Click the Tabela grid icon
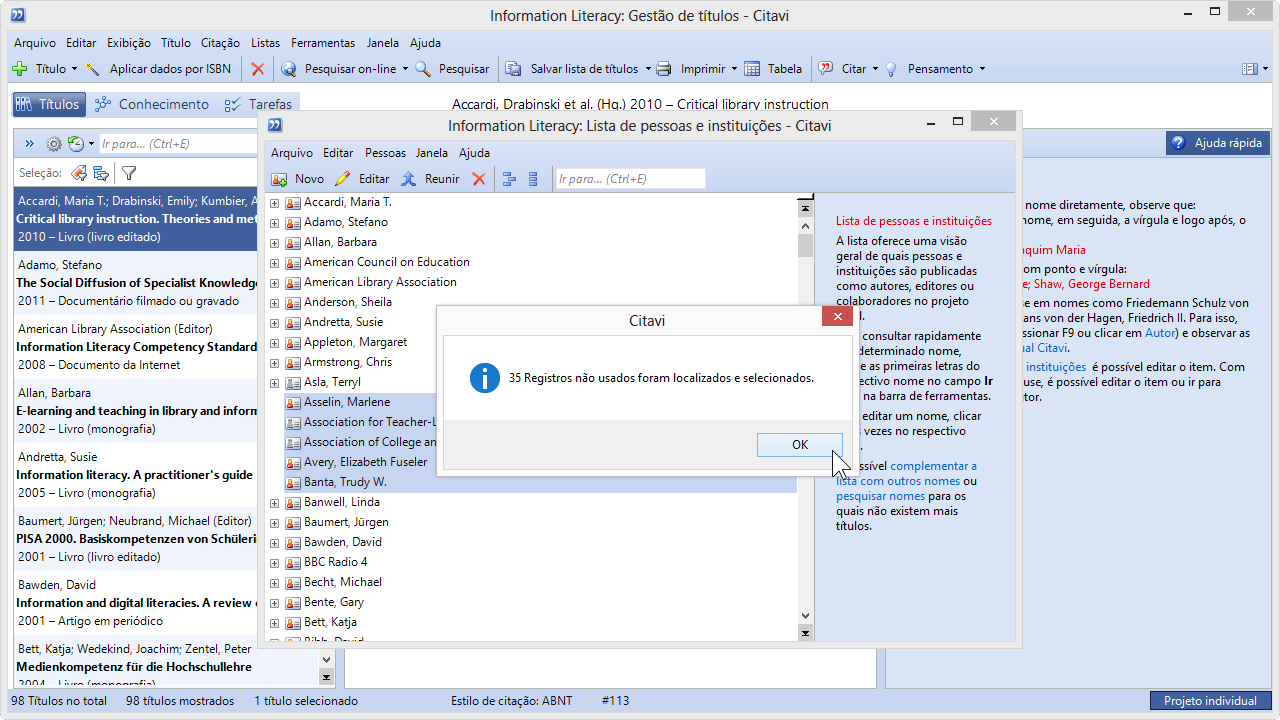Screen dimensions: 1280x720 coord(751,69)
